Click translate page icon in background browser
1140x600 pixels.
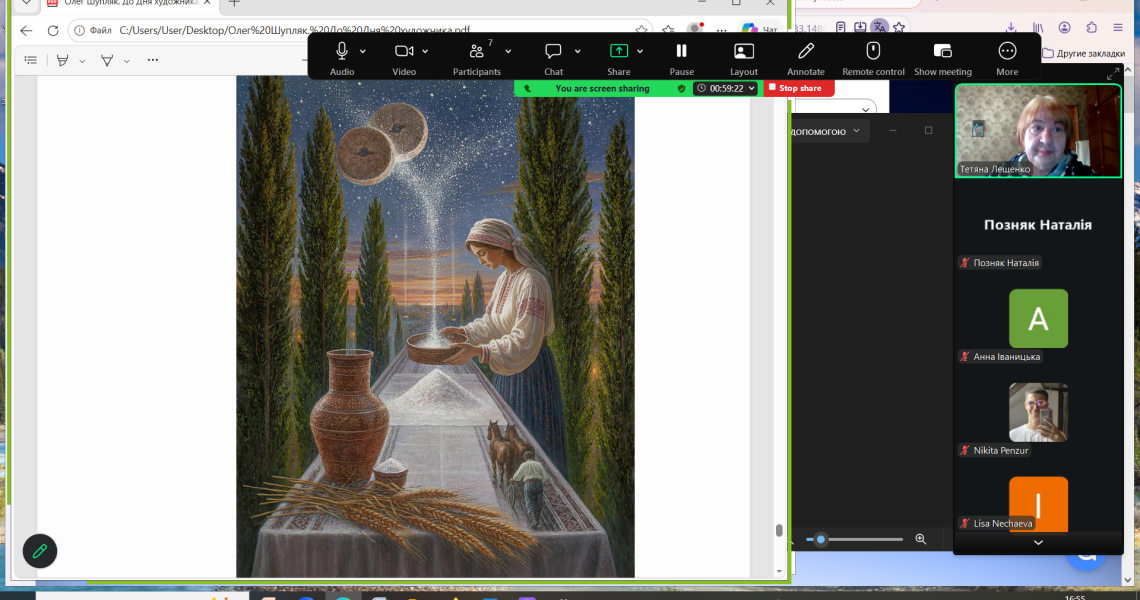pyautogui.click(x=880, y=27)
